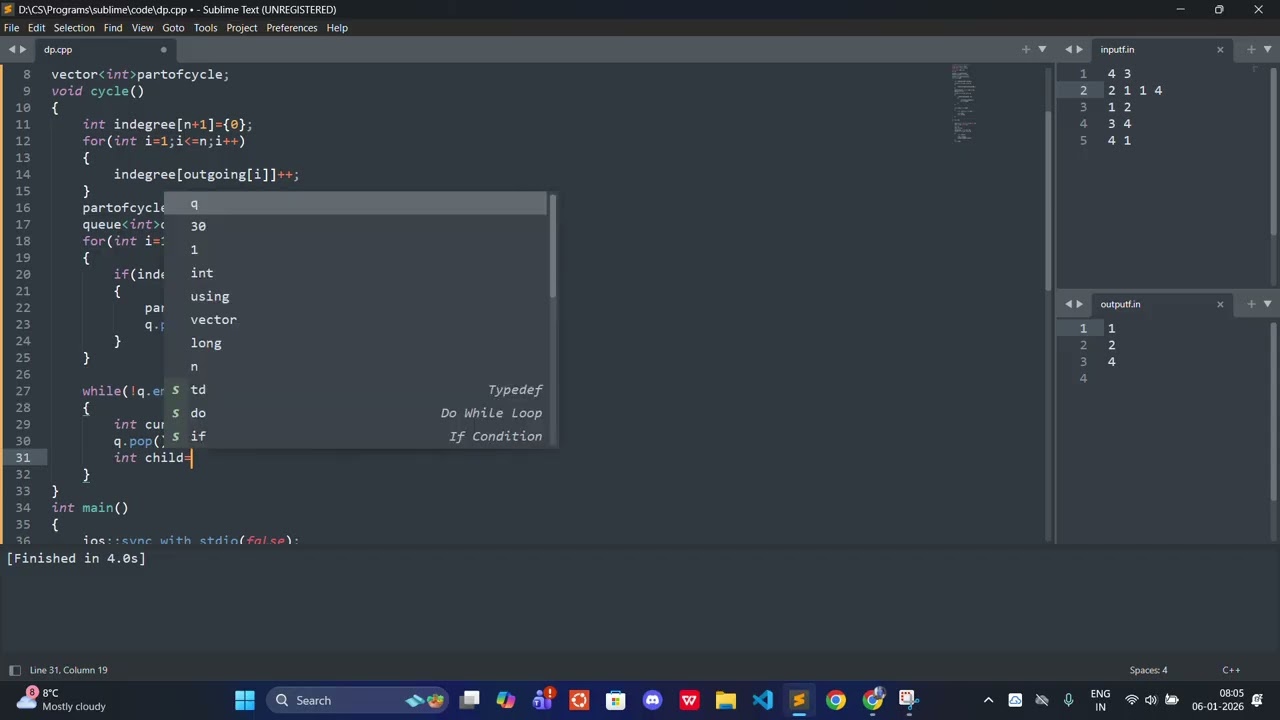Select the outputf.in tab
The image size is (1280, 720).
tap(1161, 304)
